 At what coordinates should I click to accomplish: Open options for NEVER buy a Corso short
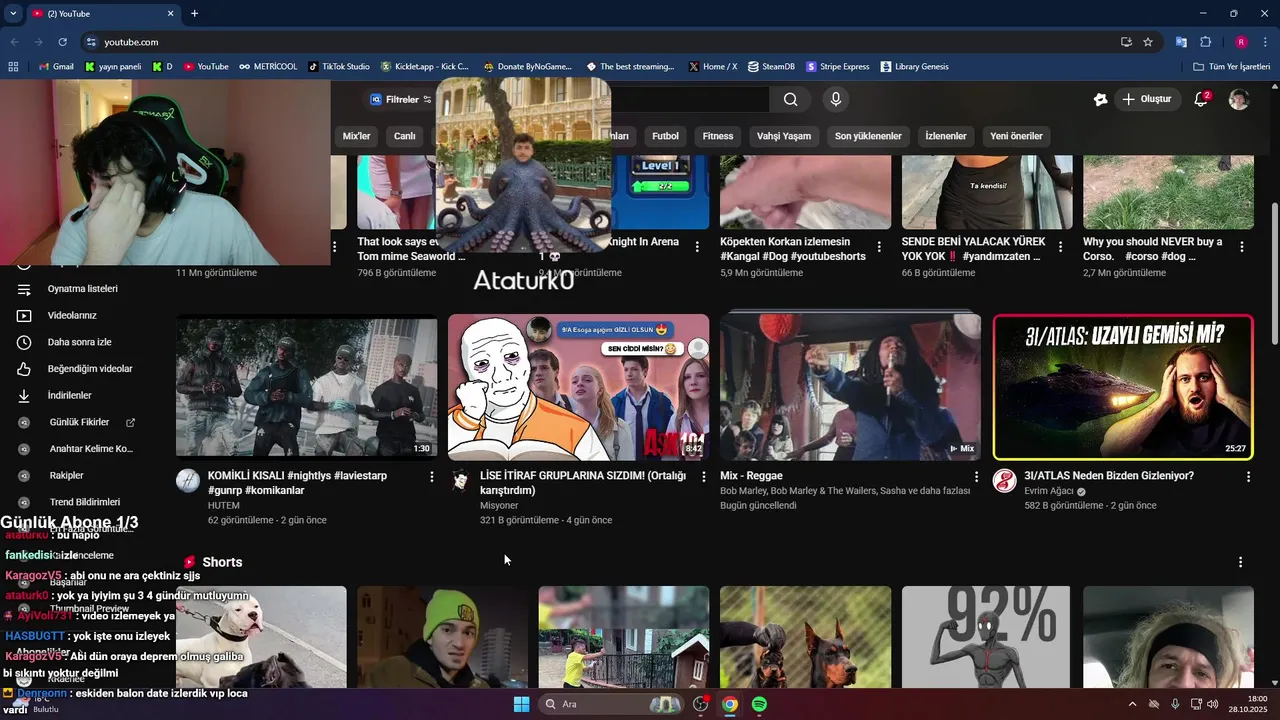point(1242,246)
